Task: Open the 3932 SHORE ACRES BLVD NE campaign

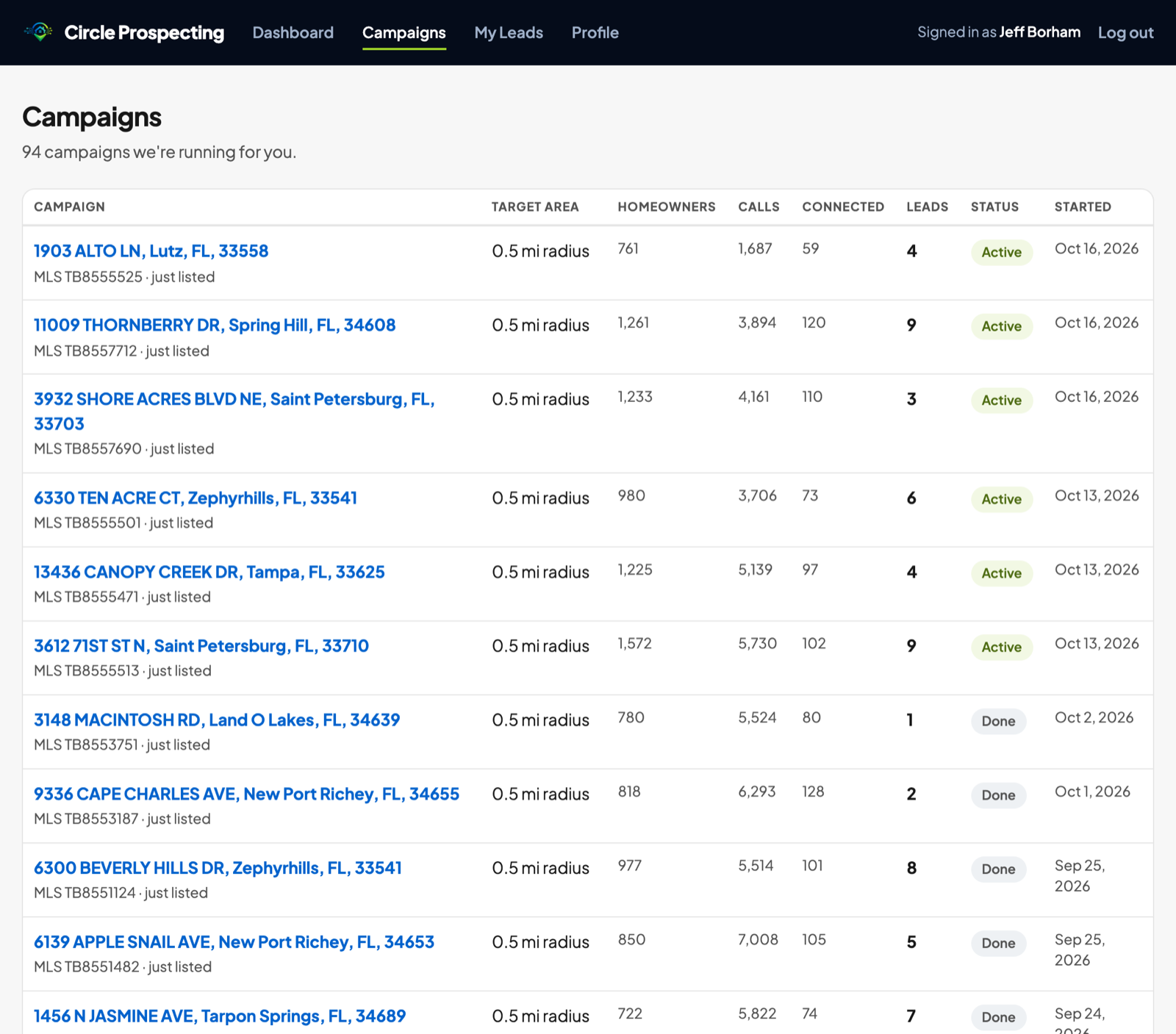Action: click(234, 411)
